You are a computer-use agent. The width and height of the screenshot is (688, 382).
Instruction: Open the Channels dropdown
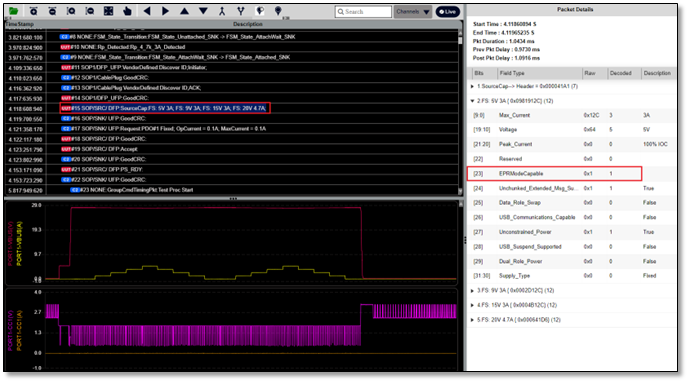pos(413,12)
